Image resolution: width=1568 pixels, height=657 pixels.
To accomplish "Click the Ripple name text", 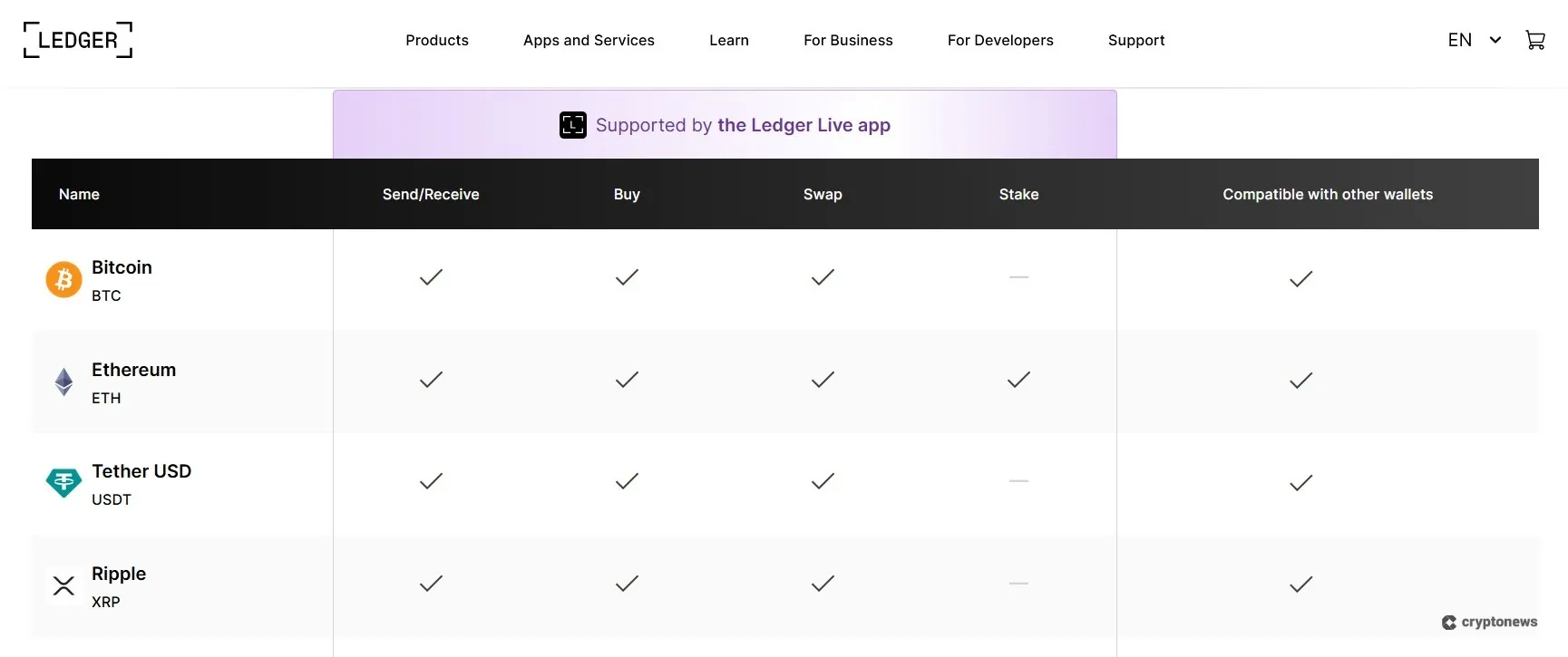I will click(119, 574).
